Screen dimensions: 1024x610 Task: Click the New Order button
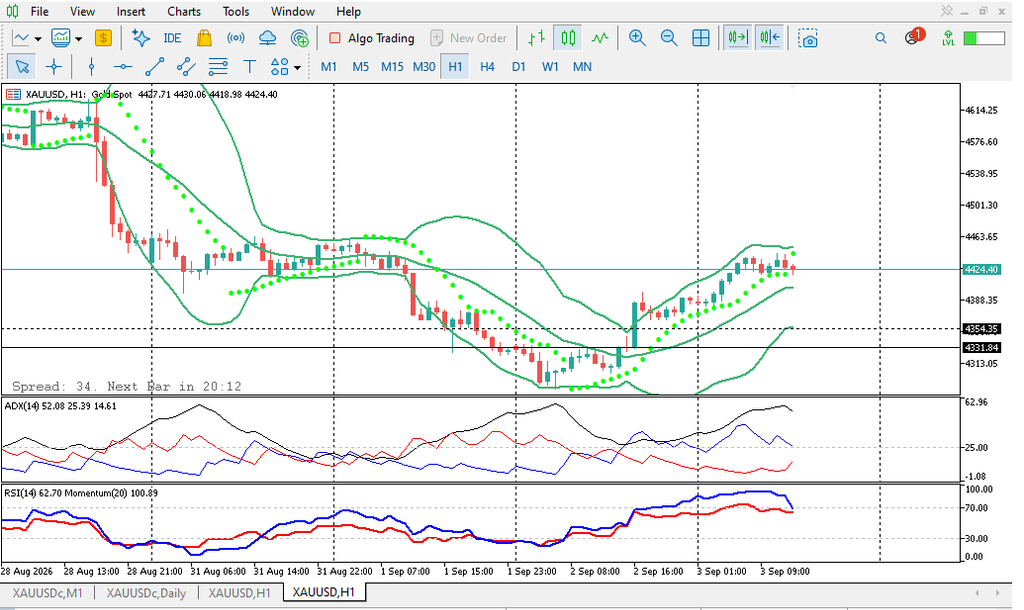469,39
